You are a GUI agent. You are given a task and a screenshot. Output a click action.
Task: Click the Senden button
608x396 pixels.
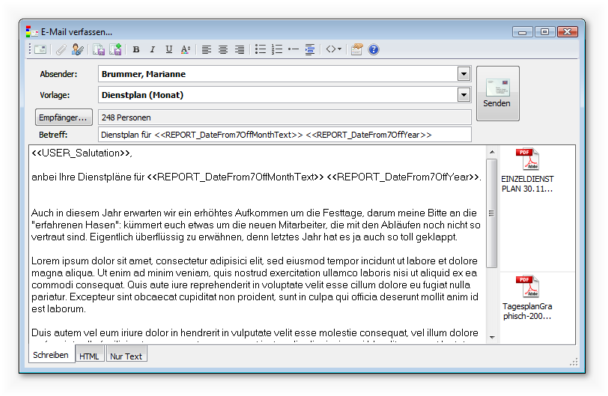pyautogui.click(x=497, y=93)
